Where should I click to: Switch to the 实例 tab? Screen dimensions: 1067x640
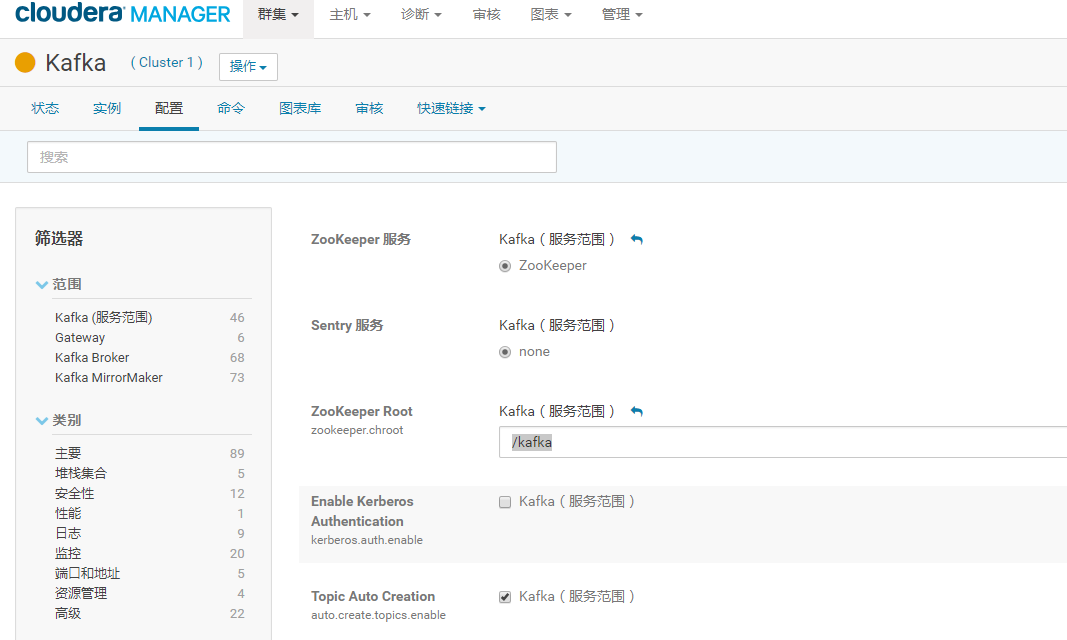click(x=107, y=108)
